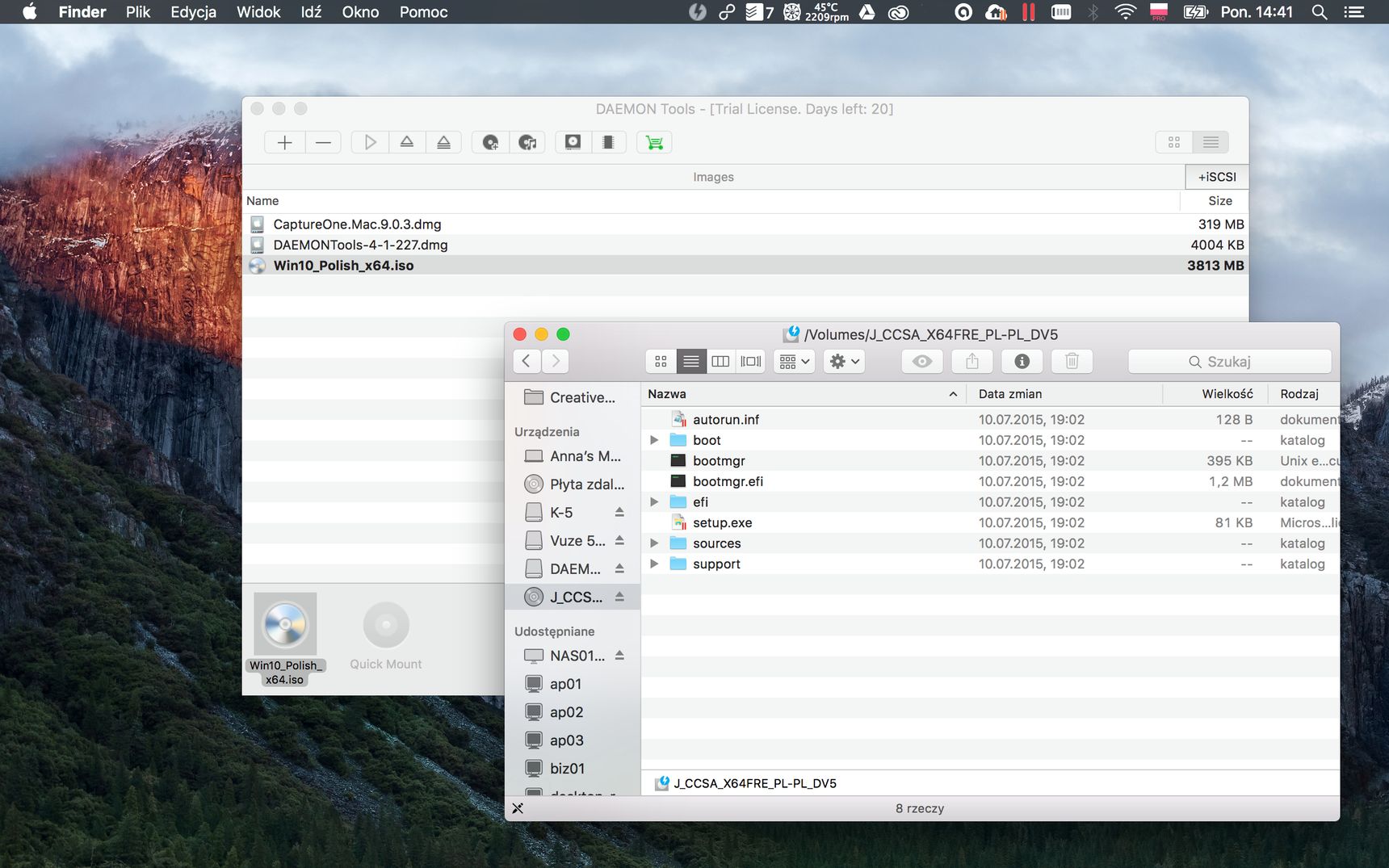Sort Finder list by Wielkość column
Viewport: 1389px width, 868px height.
point(1215,394)
